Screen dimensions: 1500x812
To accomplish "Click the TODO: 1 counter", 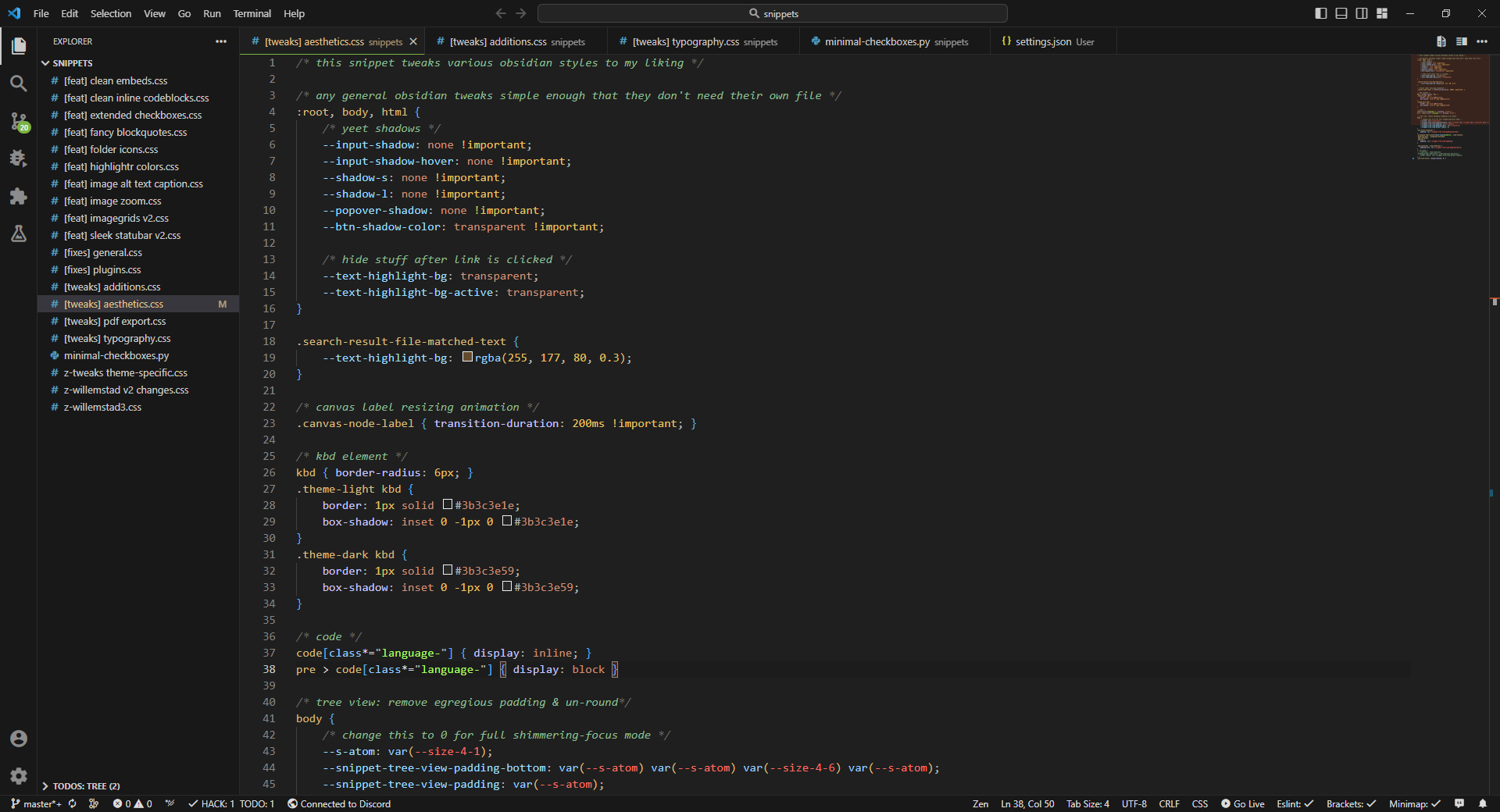I will (257, 803).
